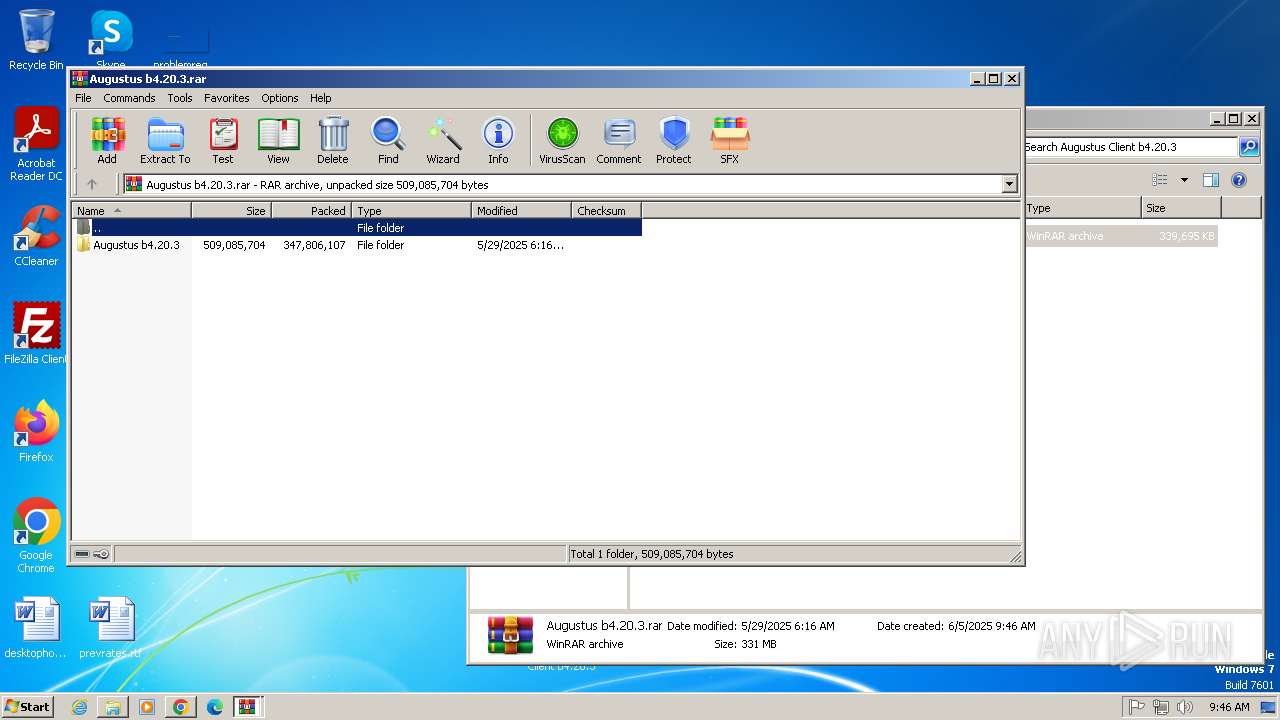Image resolution: width=1280 pixels, height=720 pixels.
Task: Click the Comment toolbar icon
Action: click(619, 140)
